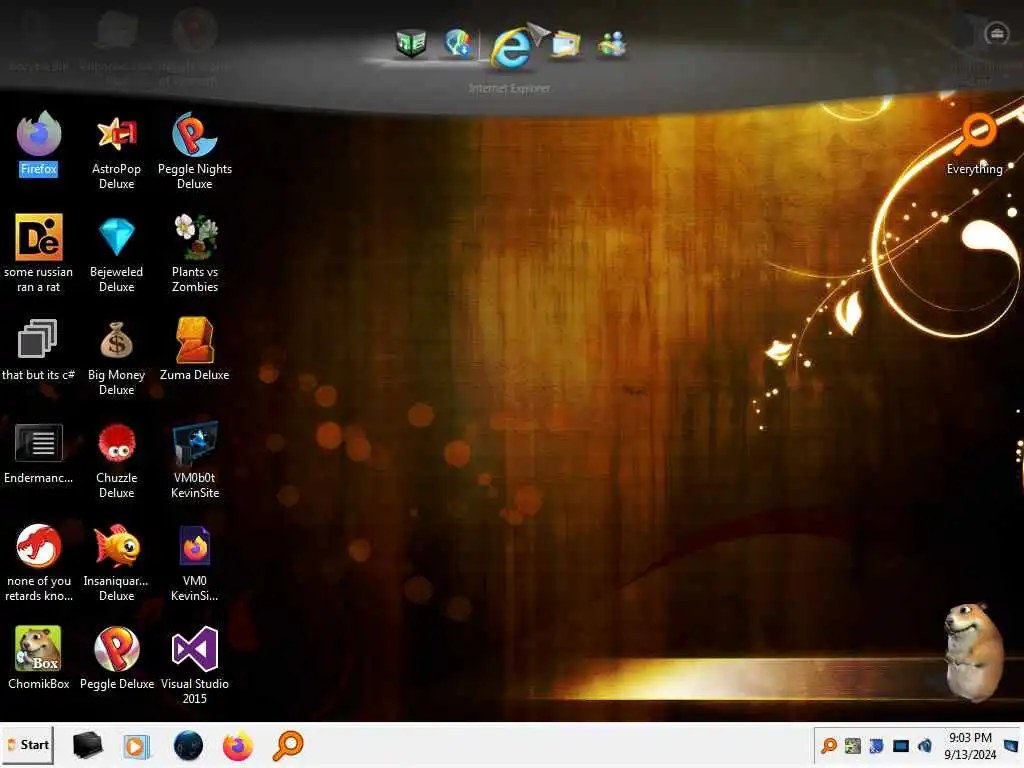1024x768 pixels.
Task: Launch Firefox from the taskbar
Action: tap(238, 746)
